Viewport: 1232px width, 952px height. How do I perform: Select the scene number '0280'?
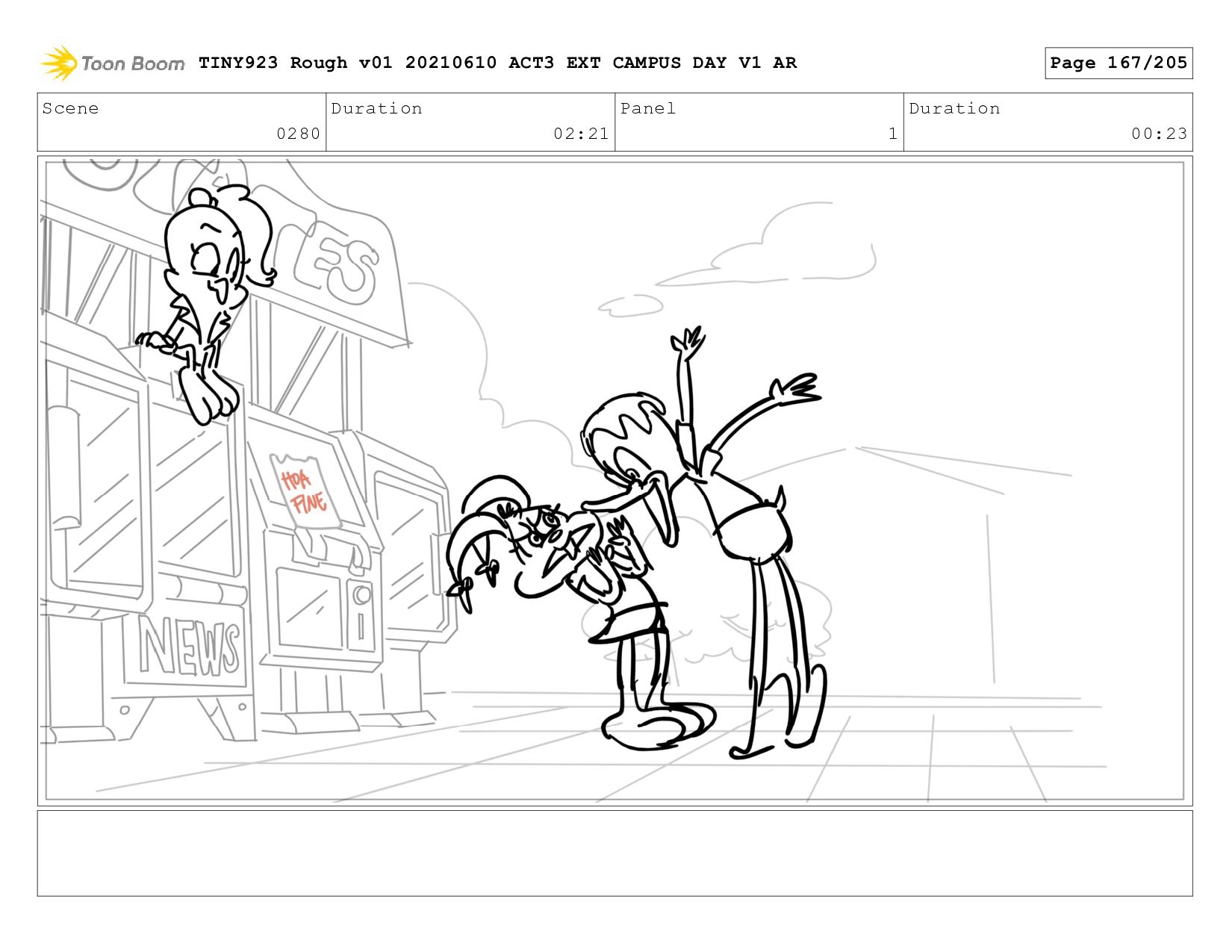(x=298, y=134)
